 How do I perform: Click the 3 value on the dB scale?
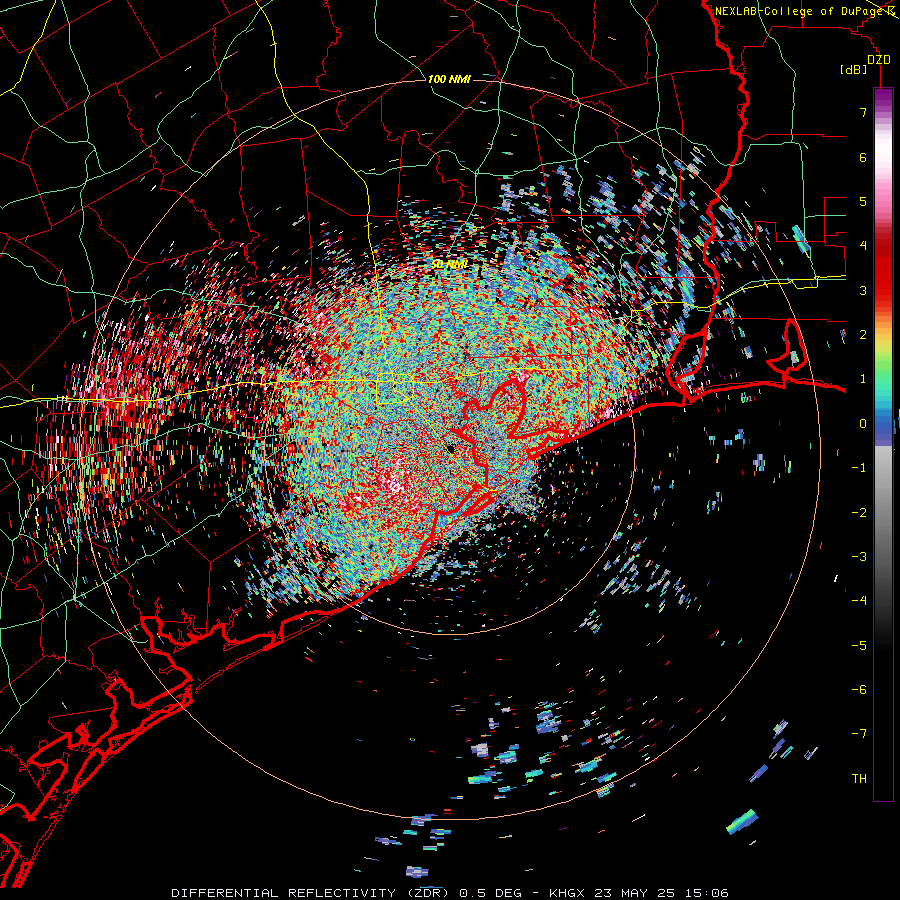click(x=863, y=290)
